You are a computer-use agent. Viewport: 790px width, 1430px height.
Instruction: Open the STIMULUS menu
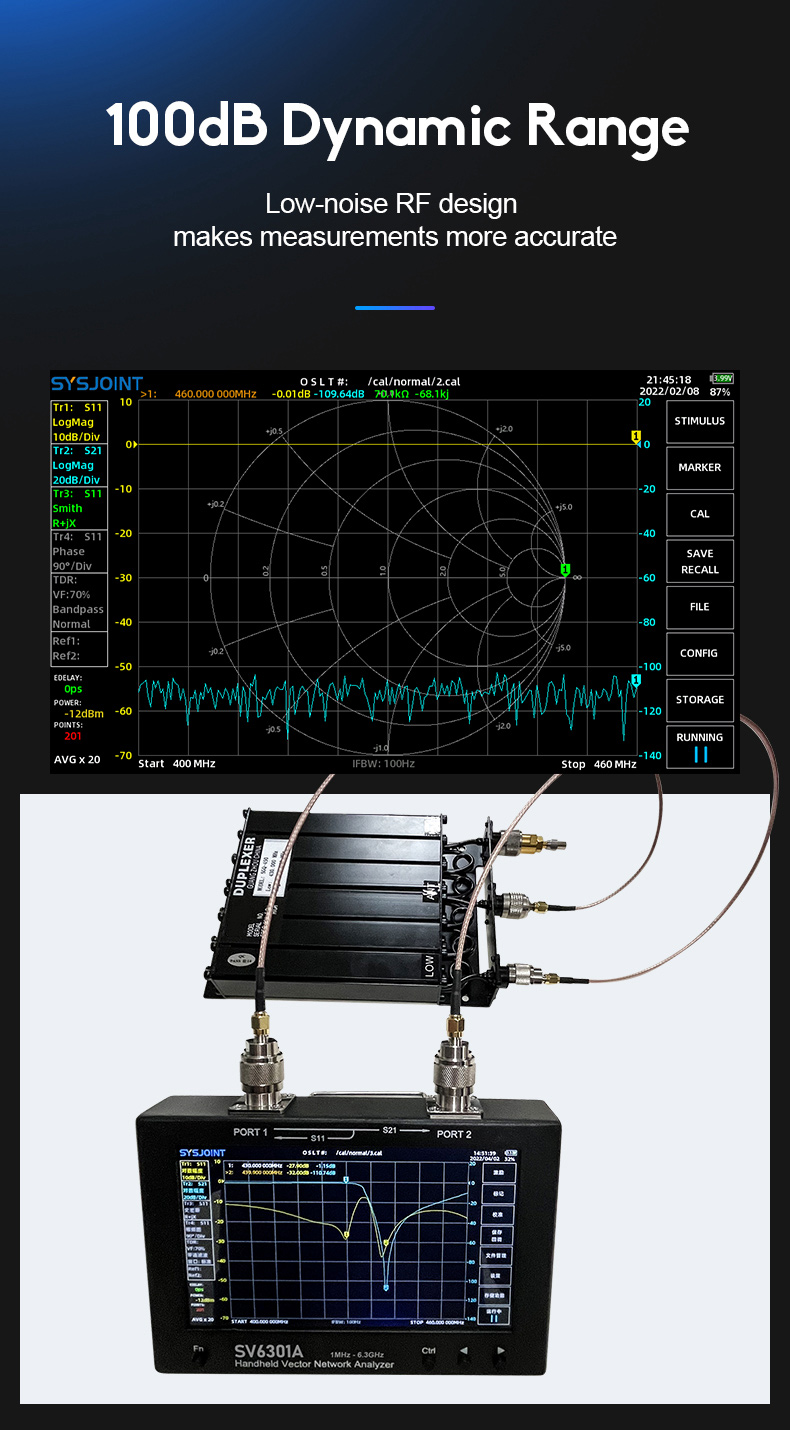click(699, 421)
